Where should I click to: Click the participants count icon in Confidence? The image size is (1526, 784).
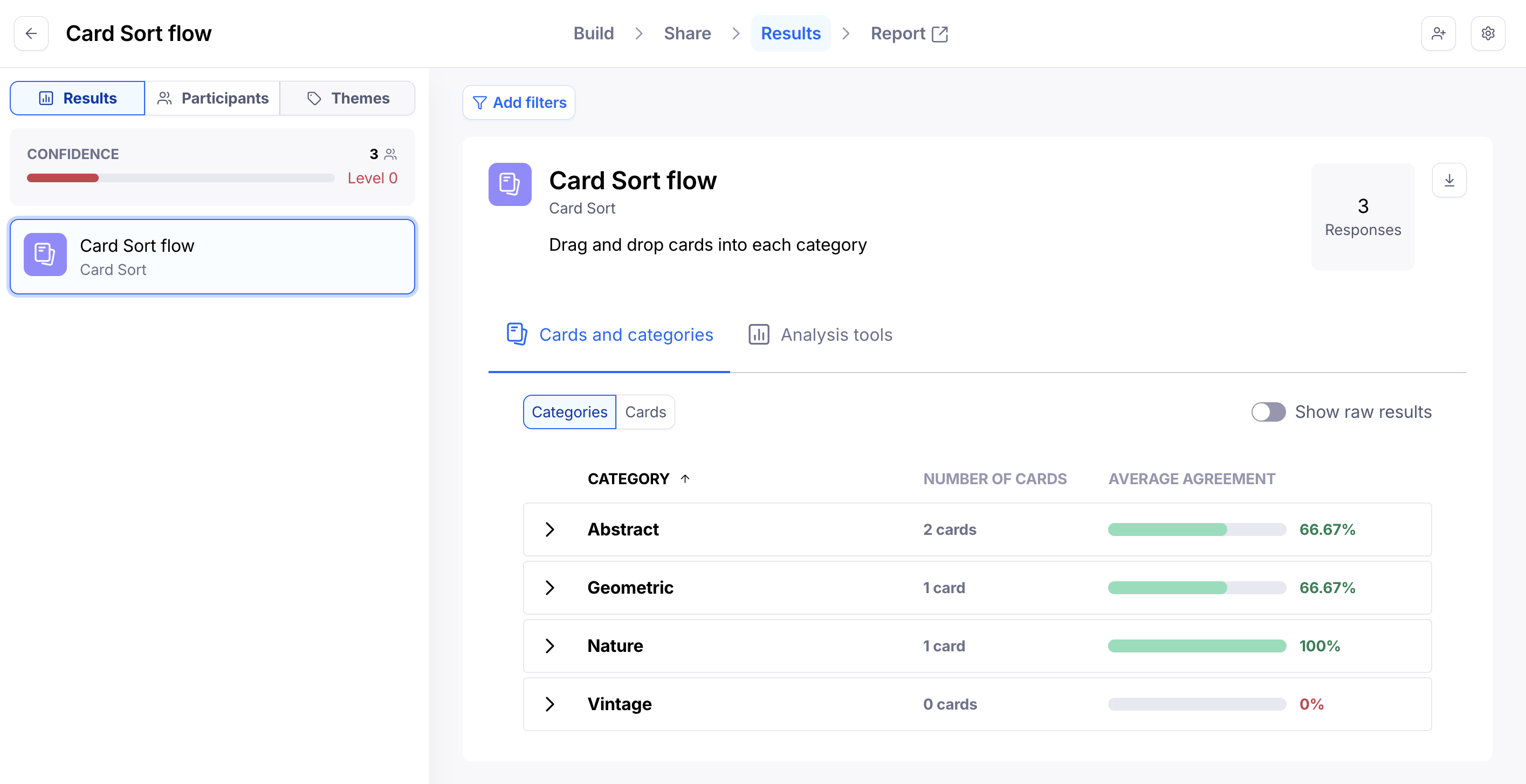click(390, 155)
